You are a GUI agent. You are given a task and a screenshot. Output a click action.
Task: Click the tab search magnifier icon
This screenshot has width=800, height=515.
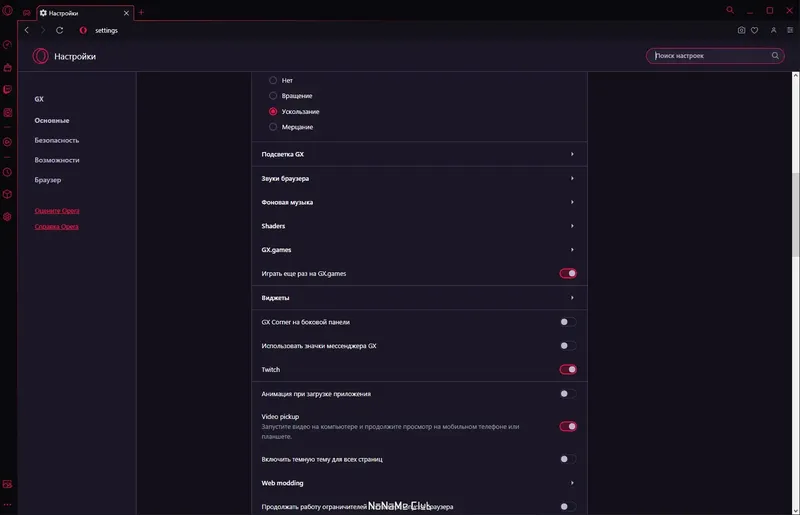coord(730,10)
